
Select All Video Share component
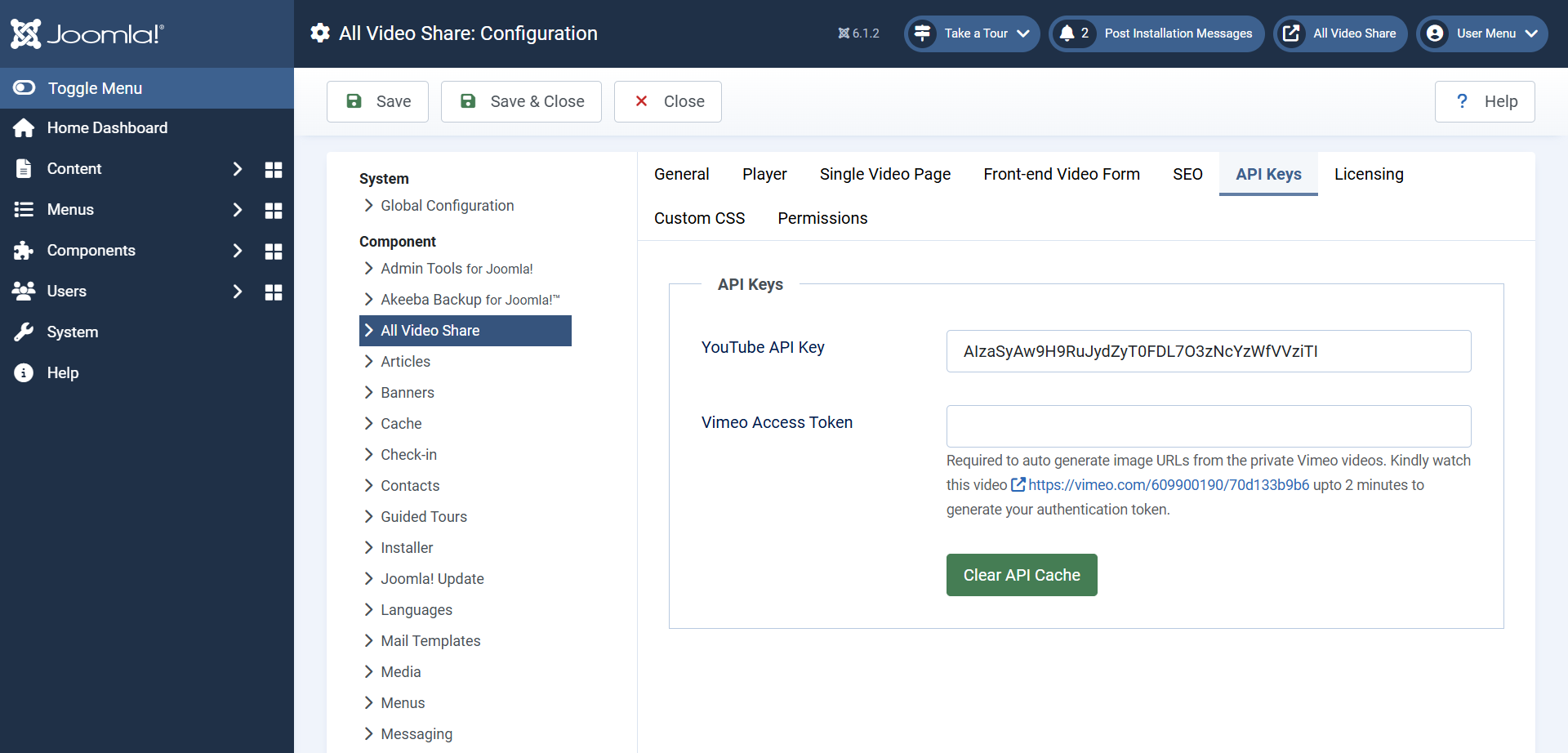coord(465,331)
